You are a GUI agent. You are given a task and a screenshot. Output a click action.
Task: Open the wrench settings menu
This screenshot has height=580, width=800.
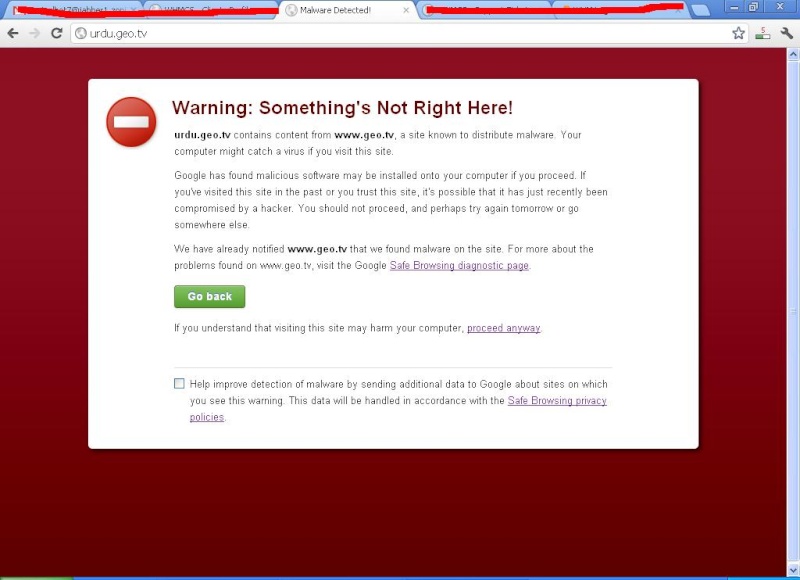[786, 34]
